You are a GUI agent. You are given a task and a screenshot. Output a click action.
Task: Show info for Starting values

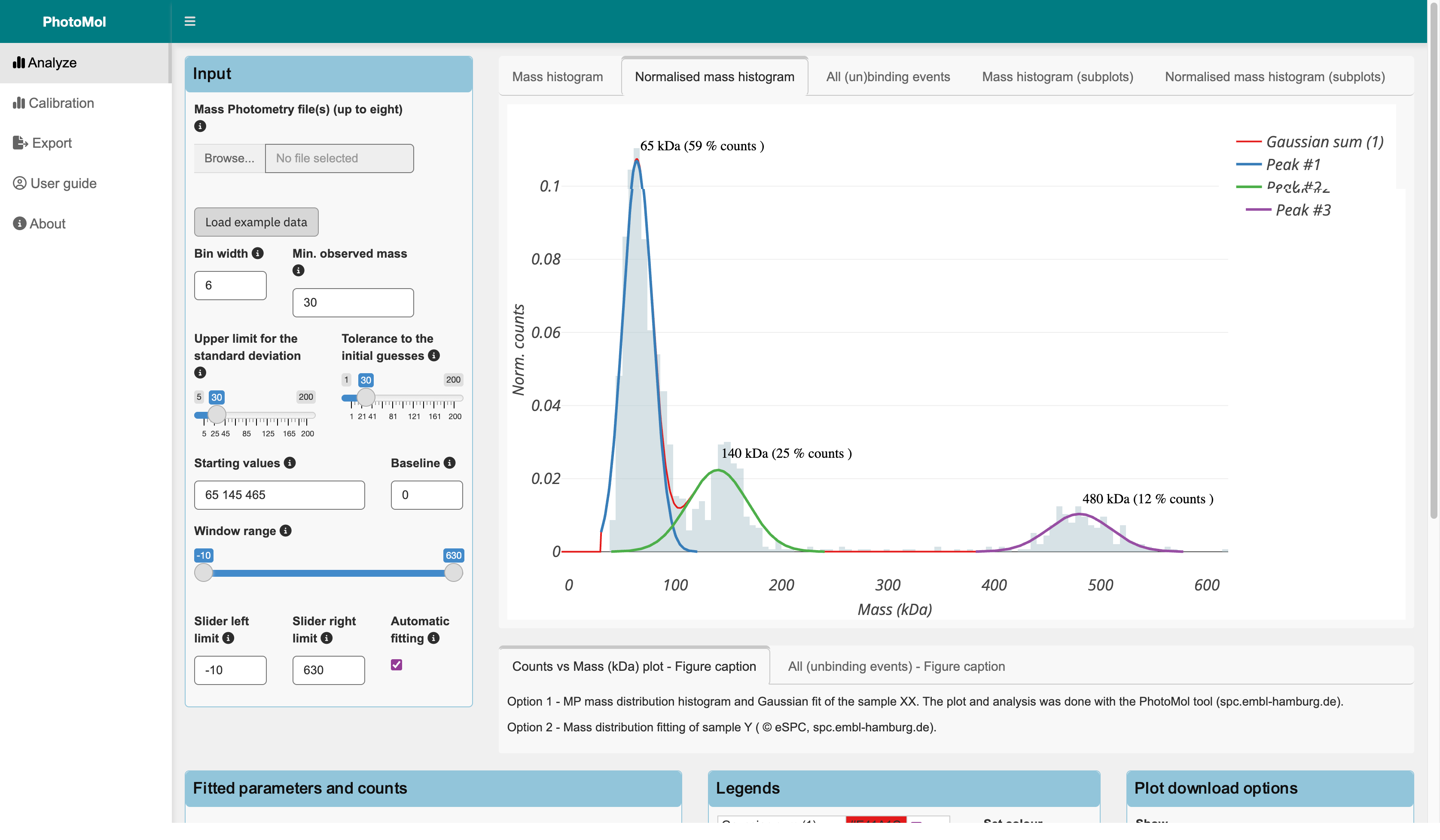(290, 463)
